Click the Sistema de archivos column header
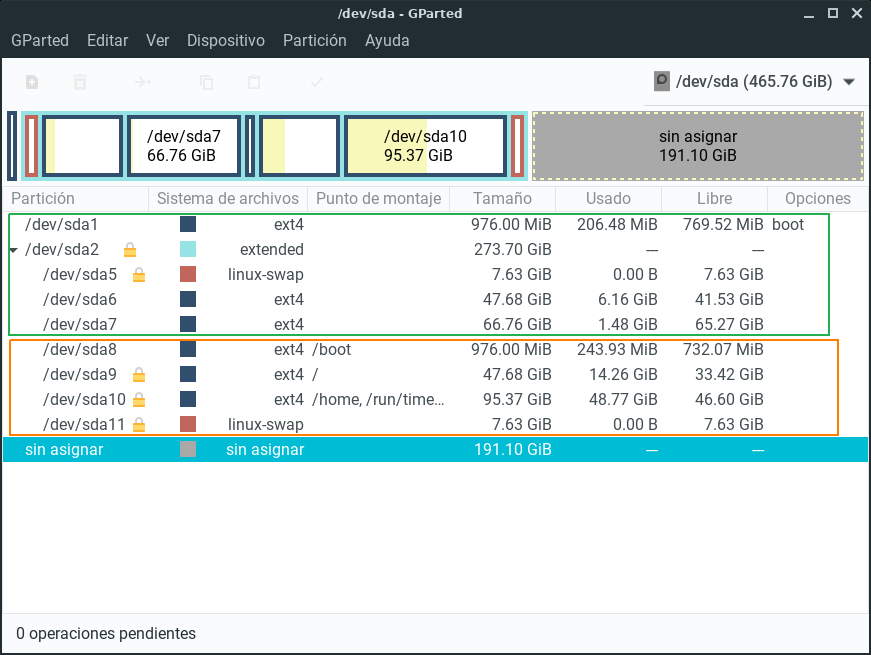The width and height of the screenshot is (871, 655). 228,198
